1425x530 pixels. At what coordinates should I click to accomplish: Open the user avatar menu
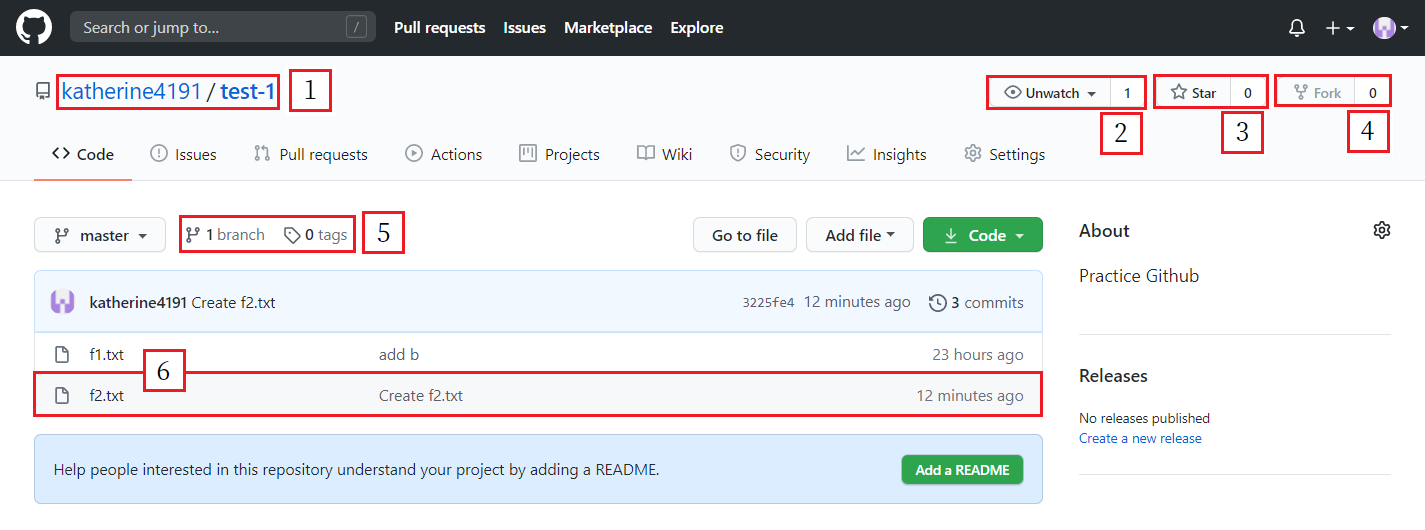(x=1391, y=28)
